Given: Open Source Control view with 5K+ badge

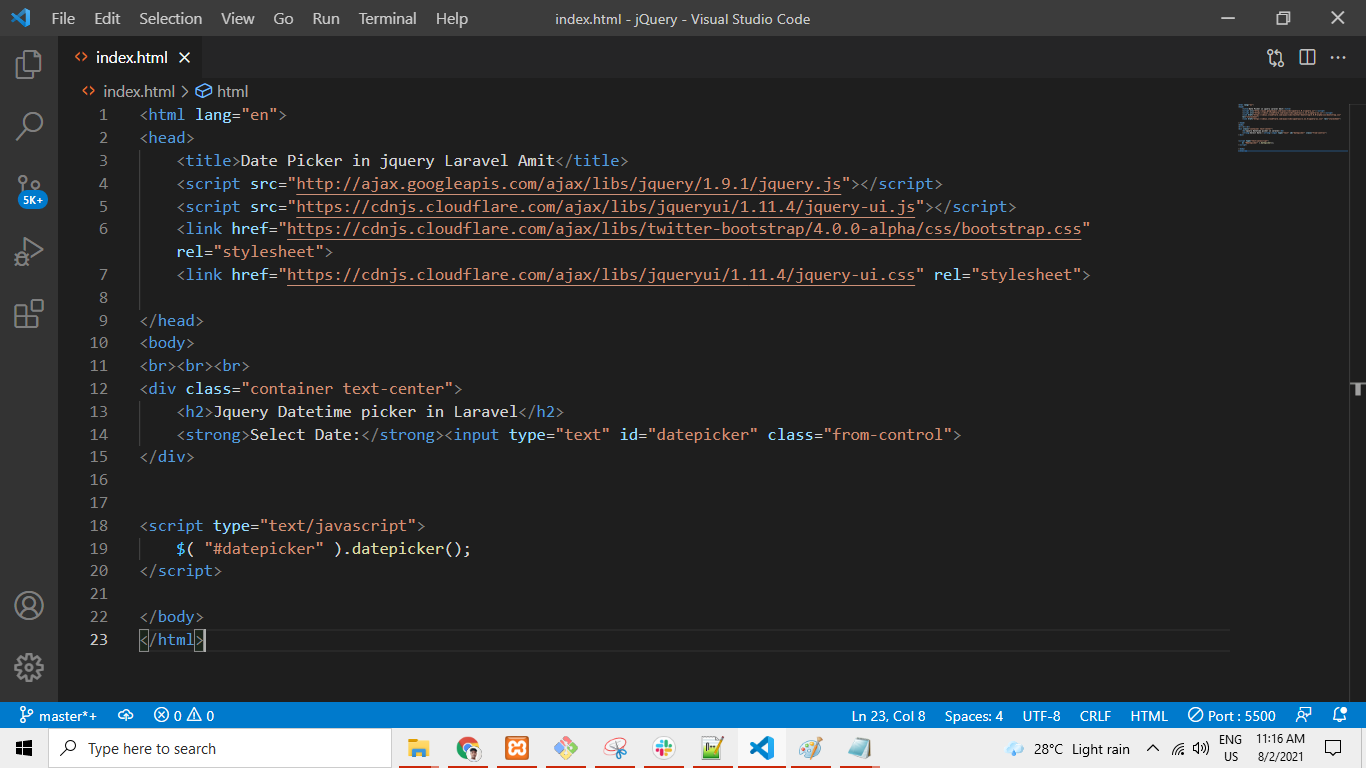Looking at the screenshot, I should click(30, 189).
